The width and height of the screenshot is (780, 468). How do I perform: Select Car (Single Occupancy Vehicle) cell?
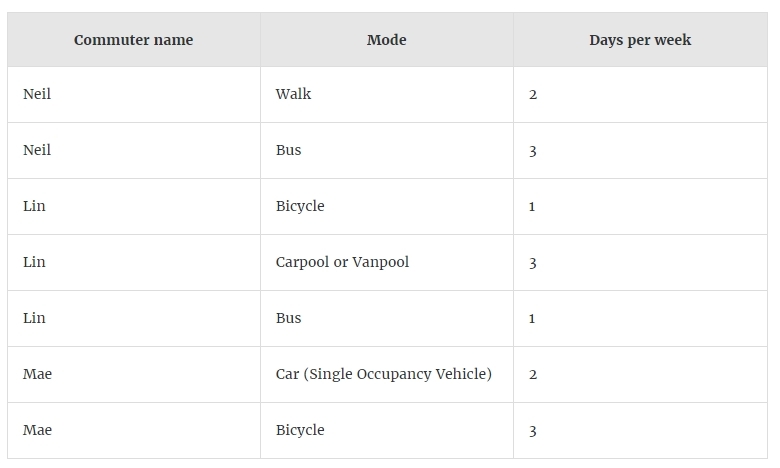coord(387,374)
